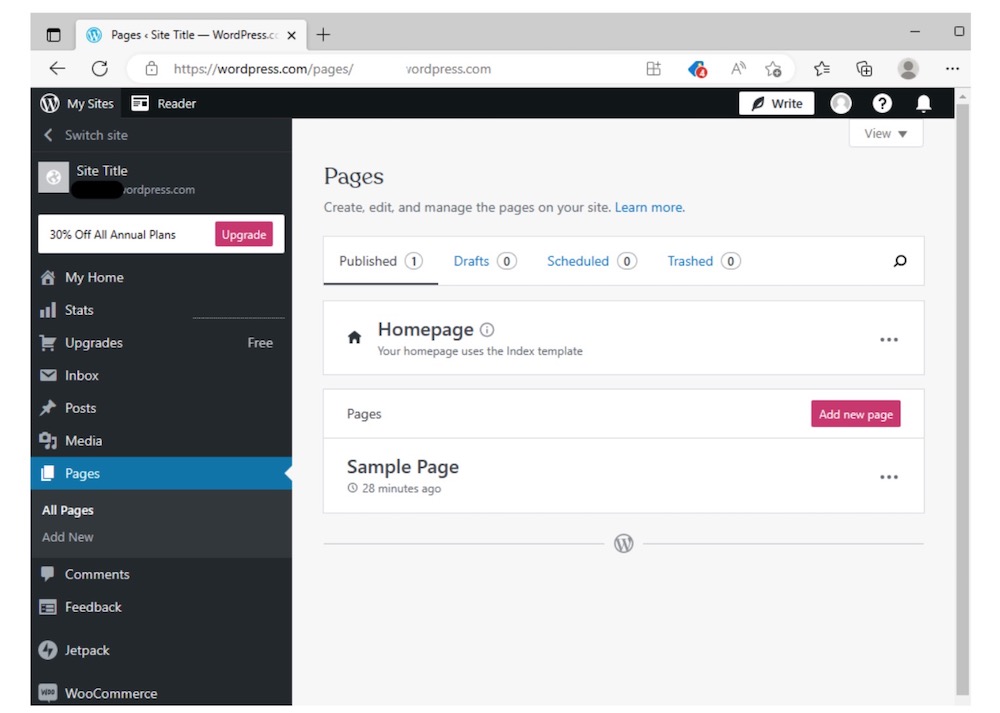Open the browser Settings and more menu
This screenshot has width=1000, height=713.
(952, 69)
